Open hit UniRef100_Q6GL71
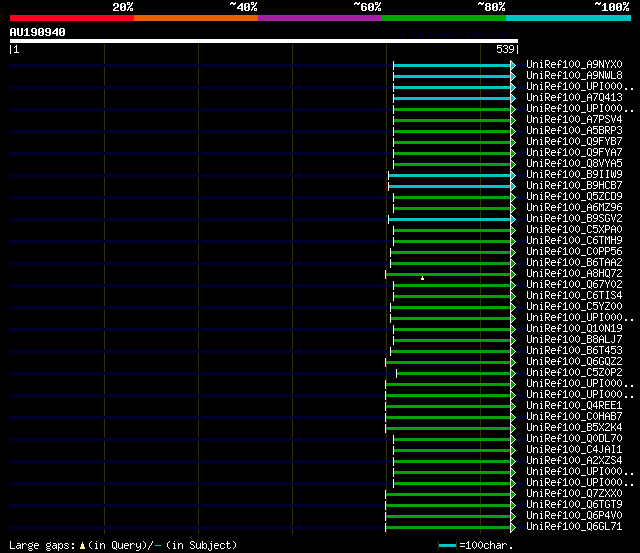Image resolution: width=640 pixels, height=553 pixels. click(574, 527)
